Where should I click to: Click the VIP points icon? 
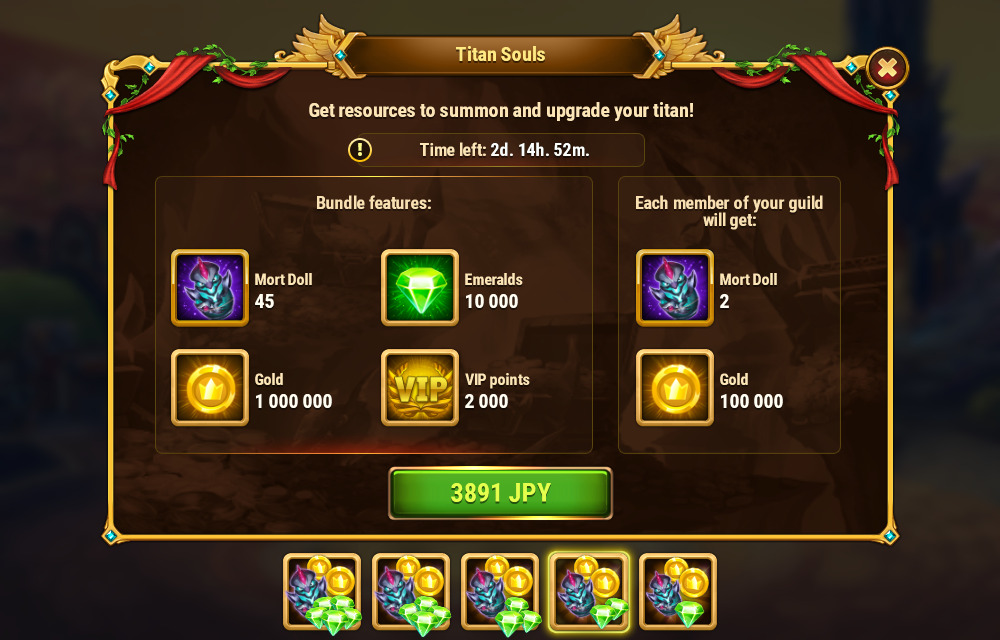click(420, 388)
